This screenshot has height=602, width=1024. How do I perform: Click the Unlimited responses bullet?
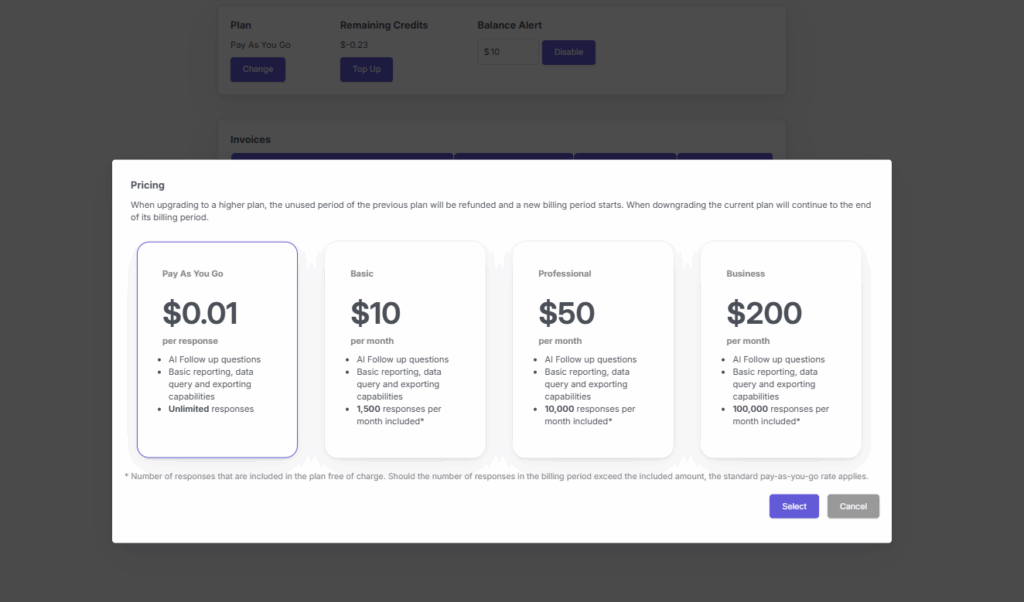coord(211,409)
